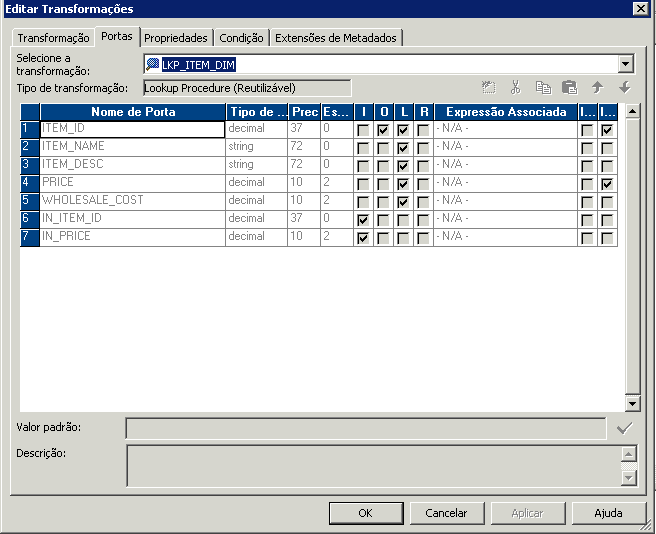
Task: Select the ITEM_DESC port name cell
Action: pos(133,166)
